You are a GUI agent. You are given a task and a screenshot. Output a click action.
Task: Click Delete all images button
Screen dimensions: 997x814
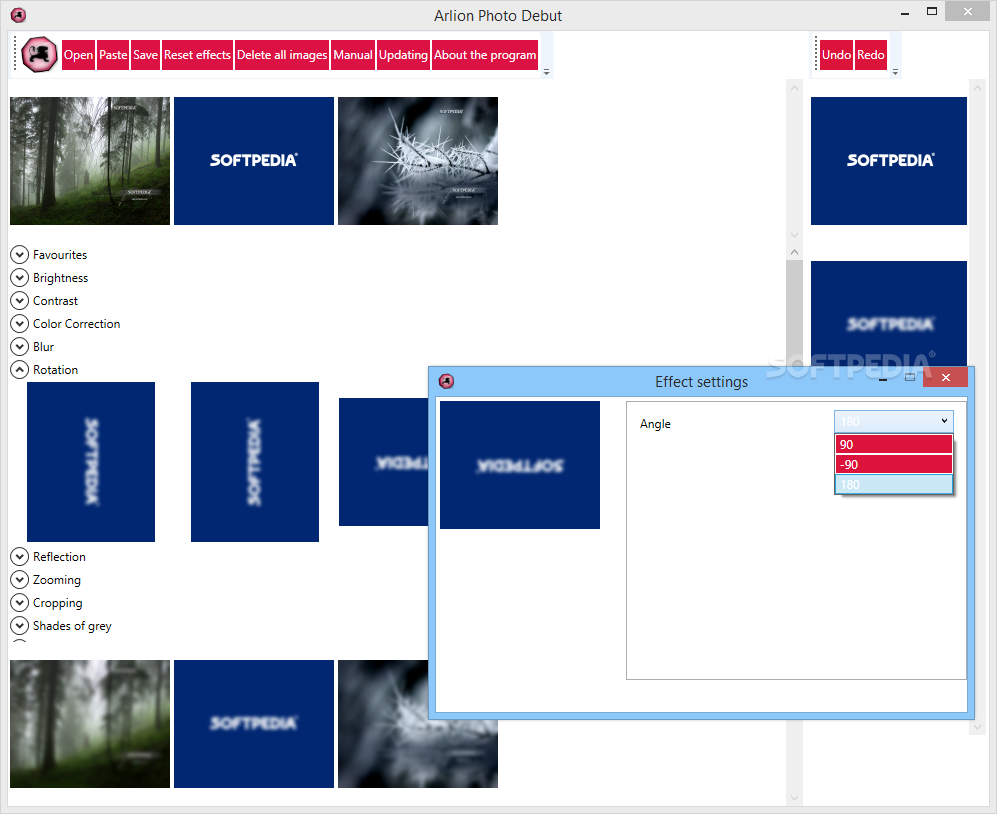pos(282,55)
